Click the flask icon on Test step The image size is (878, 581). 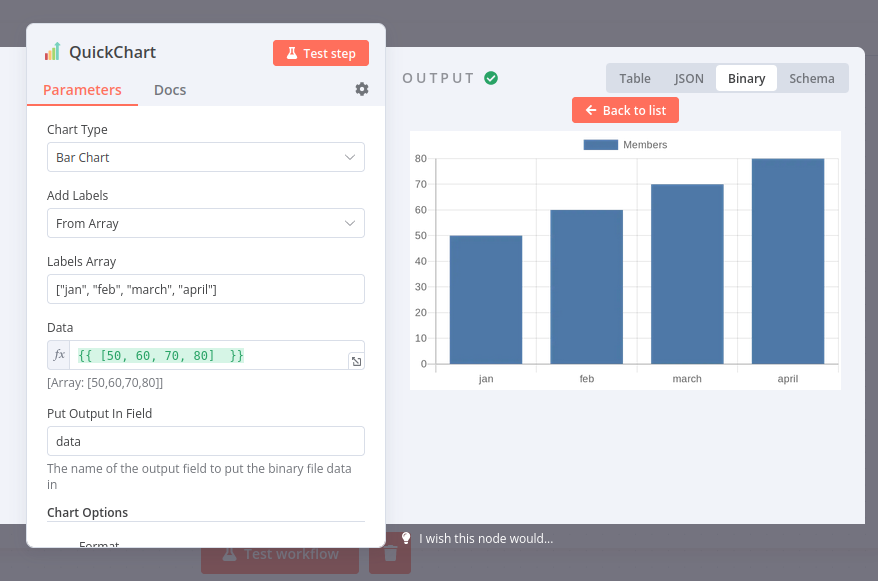294,52
